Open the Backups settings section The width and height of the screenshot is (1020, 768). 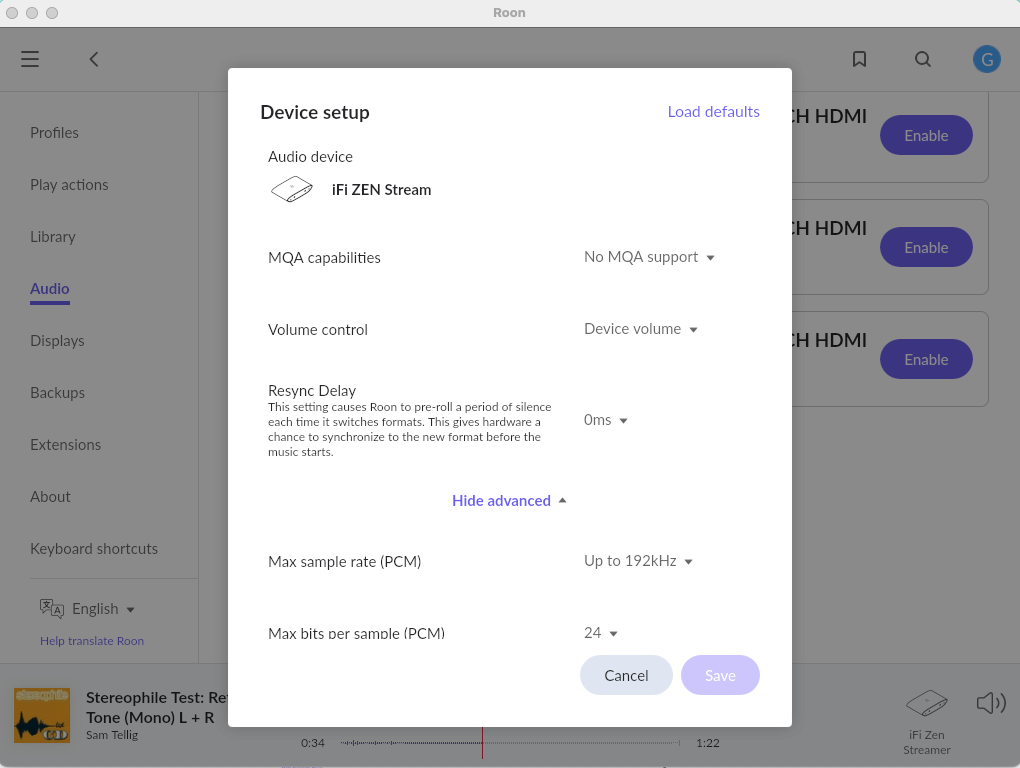[x=57, y=393]
